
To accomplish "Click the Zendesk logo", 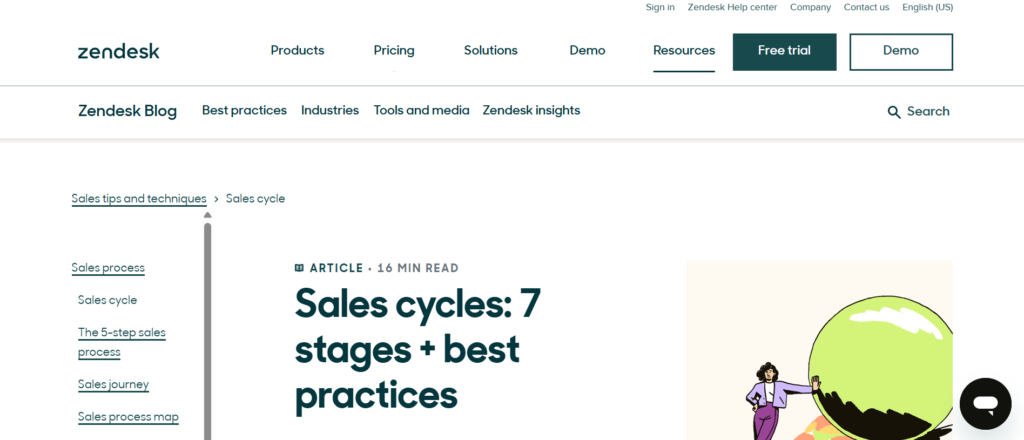I will [118, 51].
